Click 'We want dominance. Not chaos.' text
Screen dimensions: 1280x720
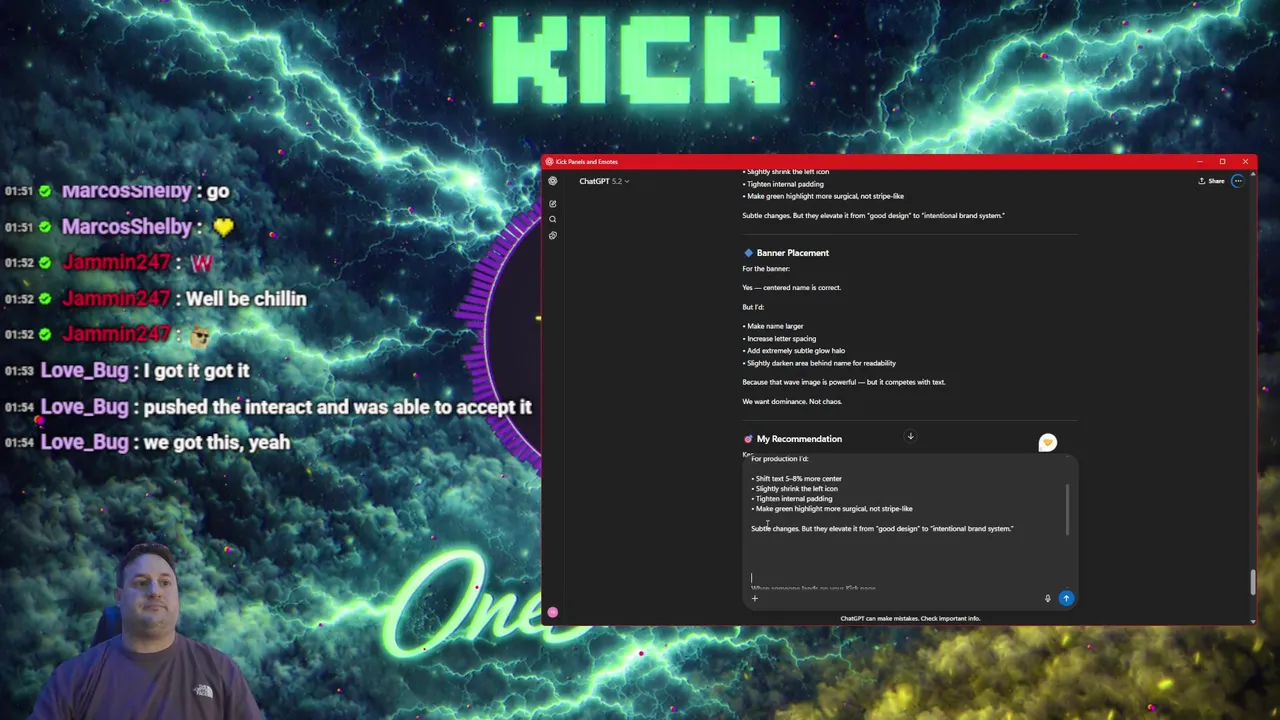[x=792, y=401]
